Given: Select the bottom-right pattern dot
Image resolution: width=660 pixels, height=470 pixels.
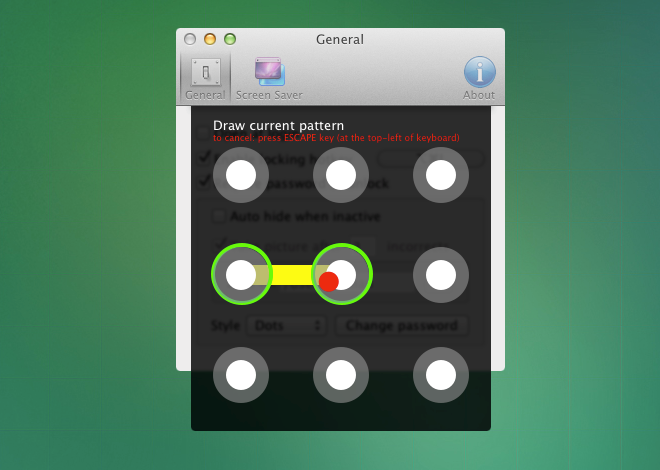Looking at the screenshot, I should click(441, 375).
